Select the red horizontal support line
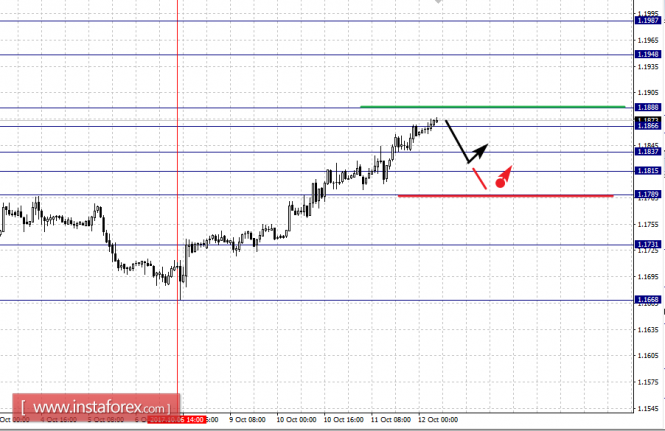The width and height of the screenshot is (665, 431). coord(505,195)
